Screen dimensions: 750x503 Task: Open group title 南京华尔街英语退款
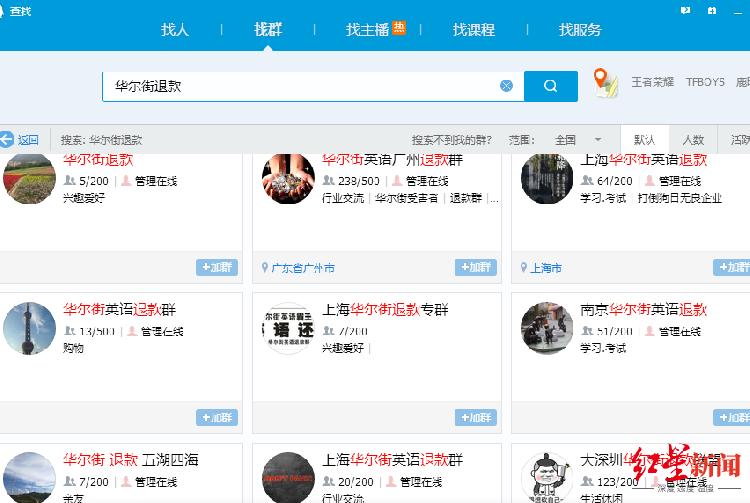coord(644,309)
